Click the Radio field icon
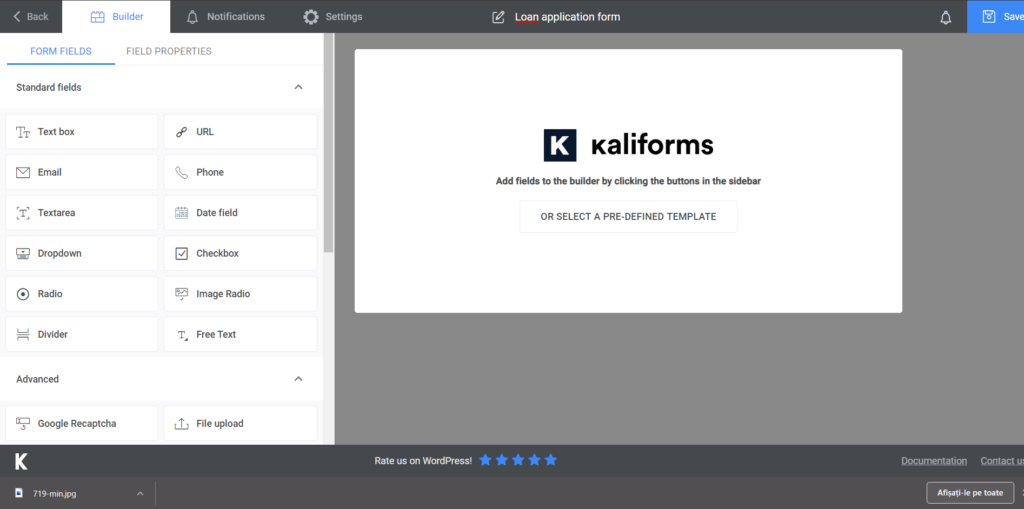1024x509 pixels. (x=23, y=294)
